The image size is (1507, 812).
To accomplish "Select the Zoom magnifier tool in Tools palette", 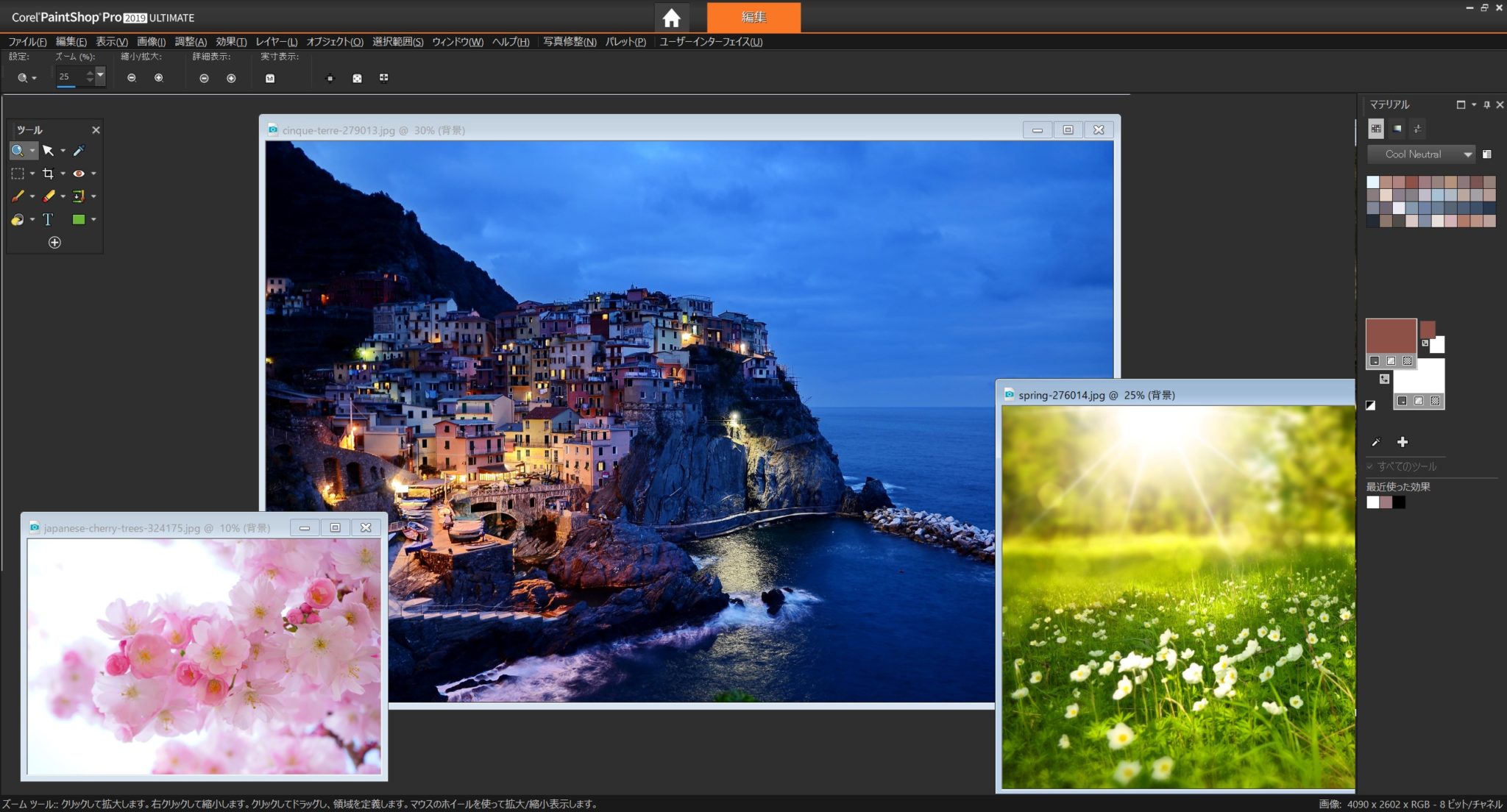I will (x=18, y=151).
